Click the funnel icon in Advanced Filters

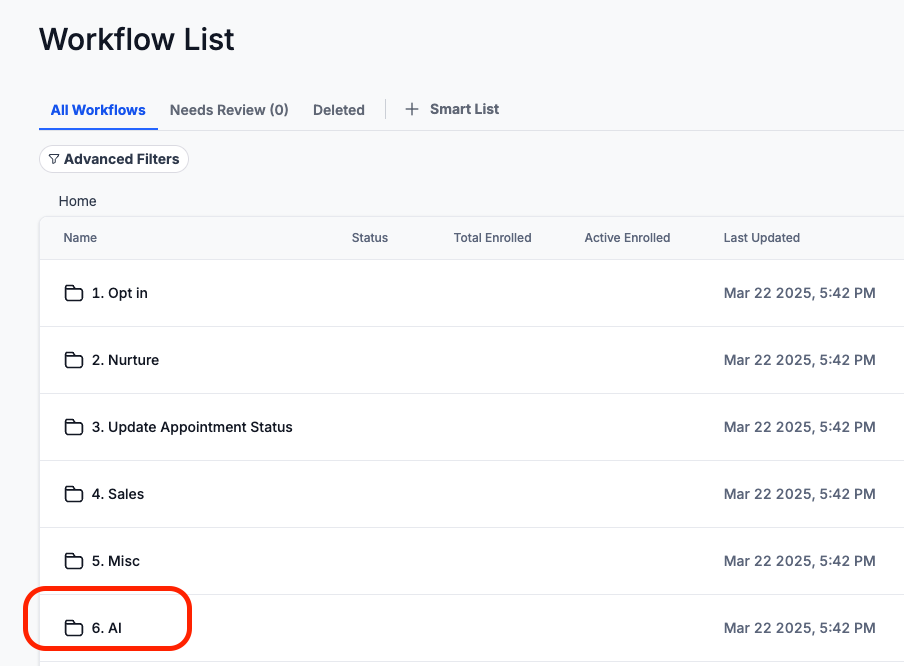tap(54, 159)
